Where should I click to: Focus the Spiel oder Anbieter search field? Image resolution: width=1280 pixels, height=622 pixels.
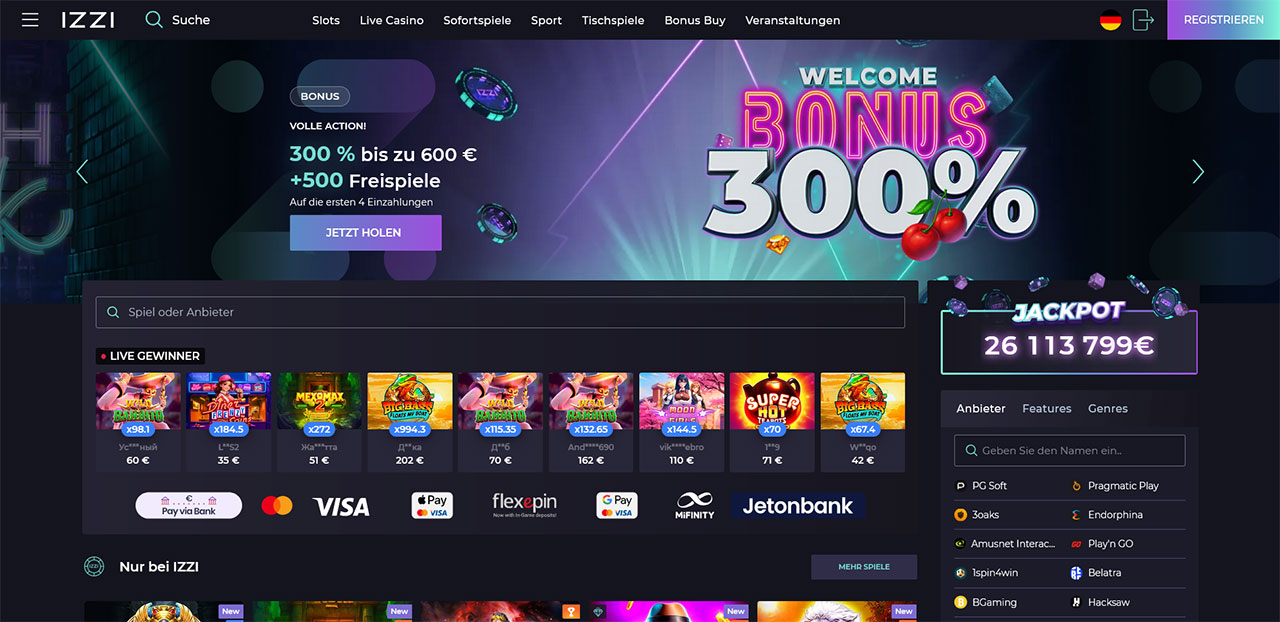point(500,312)
